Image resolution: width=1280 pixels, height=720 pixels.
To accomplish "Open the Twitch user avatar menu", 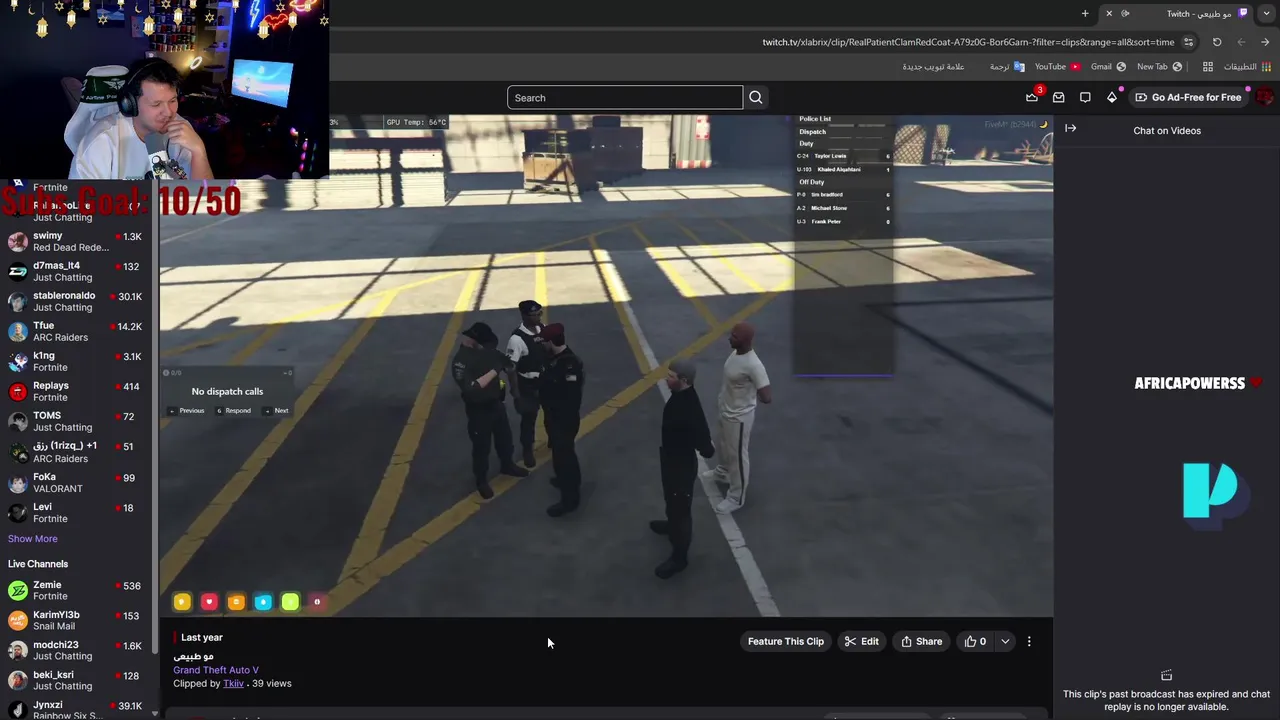I will pos(1265,97).
